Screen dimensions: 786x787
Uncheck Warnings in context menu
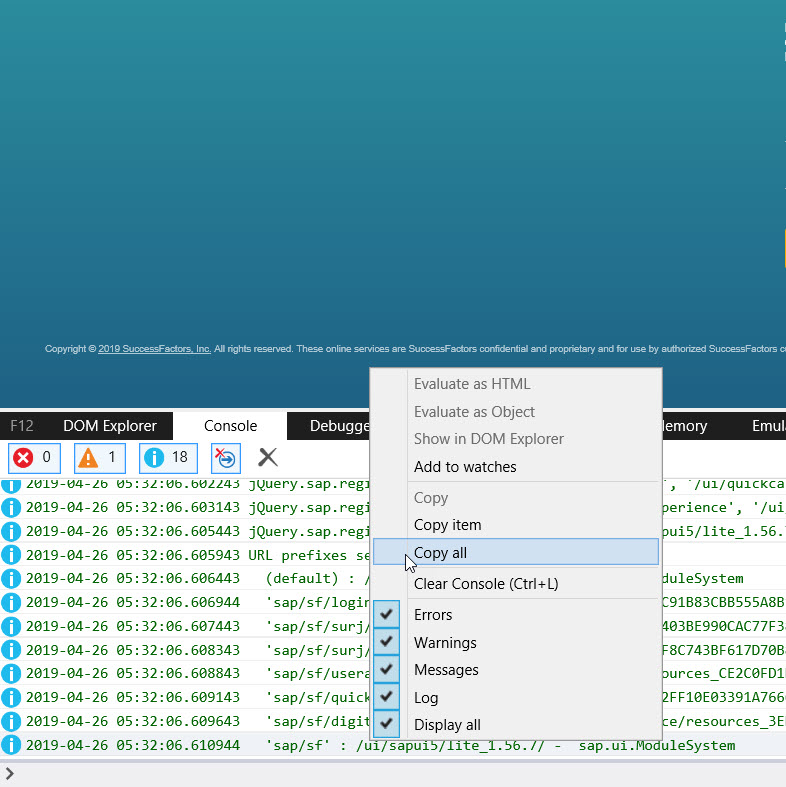515,642
